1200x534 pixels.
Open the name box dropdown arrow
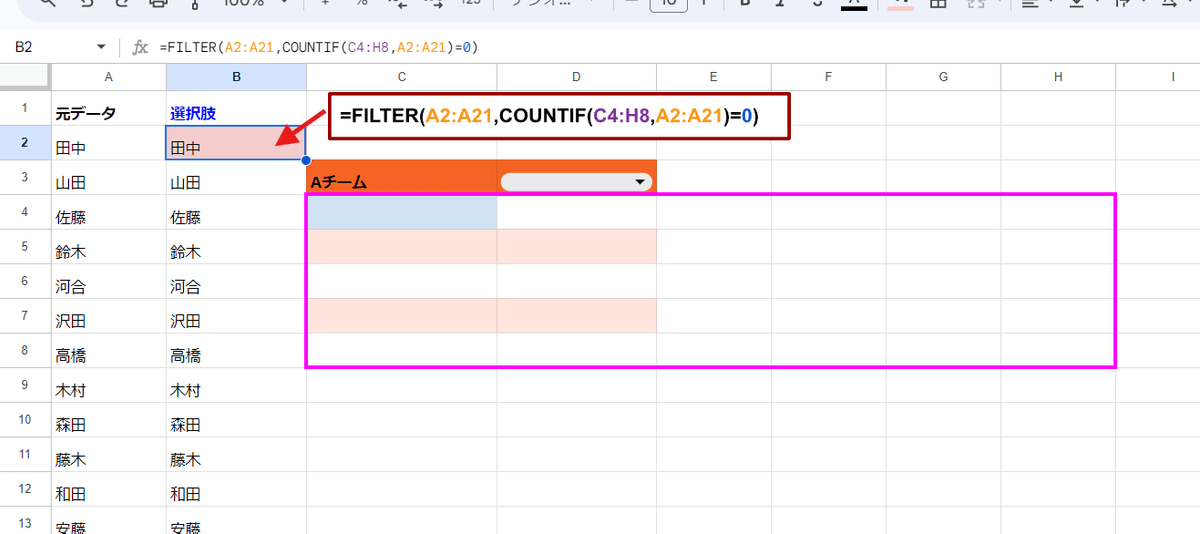pos(101,47)
